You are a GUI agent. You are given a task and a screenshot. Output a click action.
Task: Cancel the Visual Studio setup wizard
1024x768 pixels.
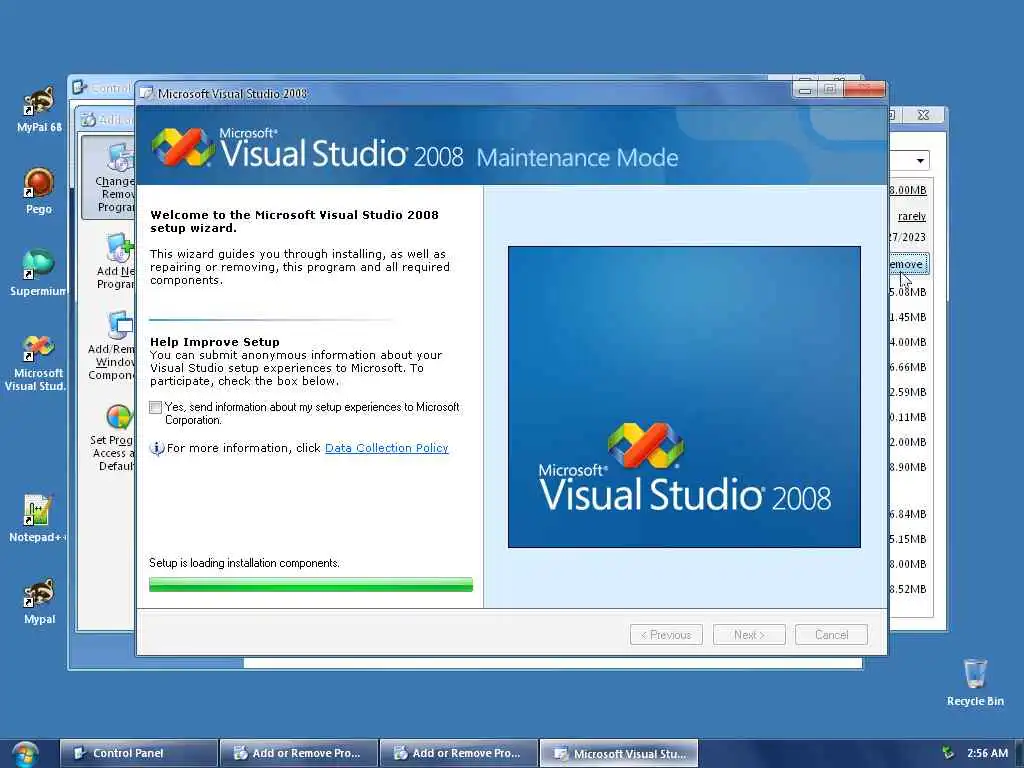(831, 635)
